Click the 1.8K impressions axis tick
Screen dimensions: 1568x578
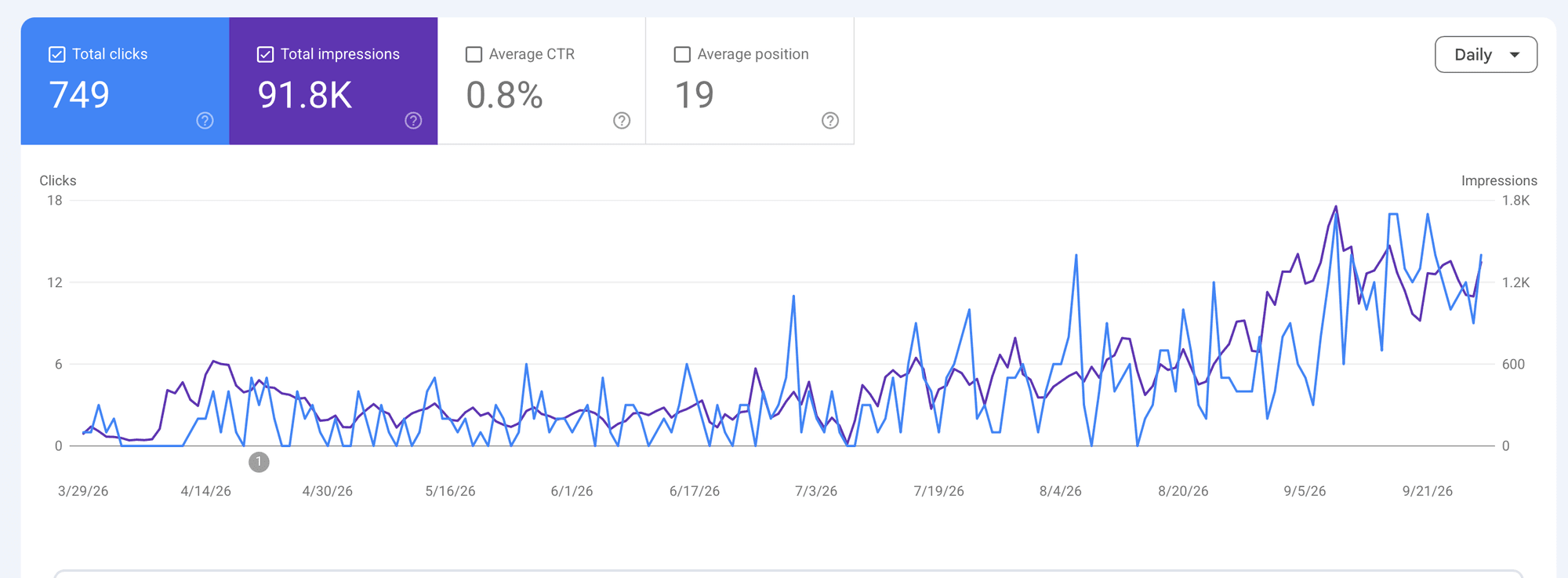pos(1515,201)
